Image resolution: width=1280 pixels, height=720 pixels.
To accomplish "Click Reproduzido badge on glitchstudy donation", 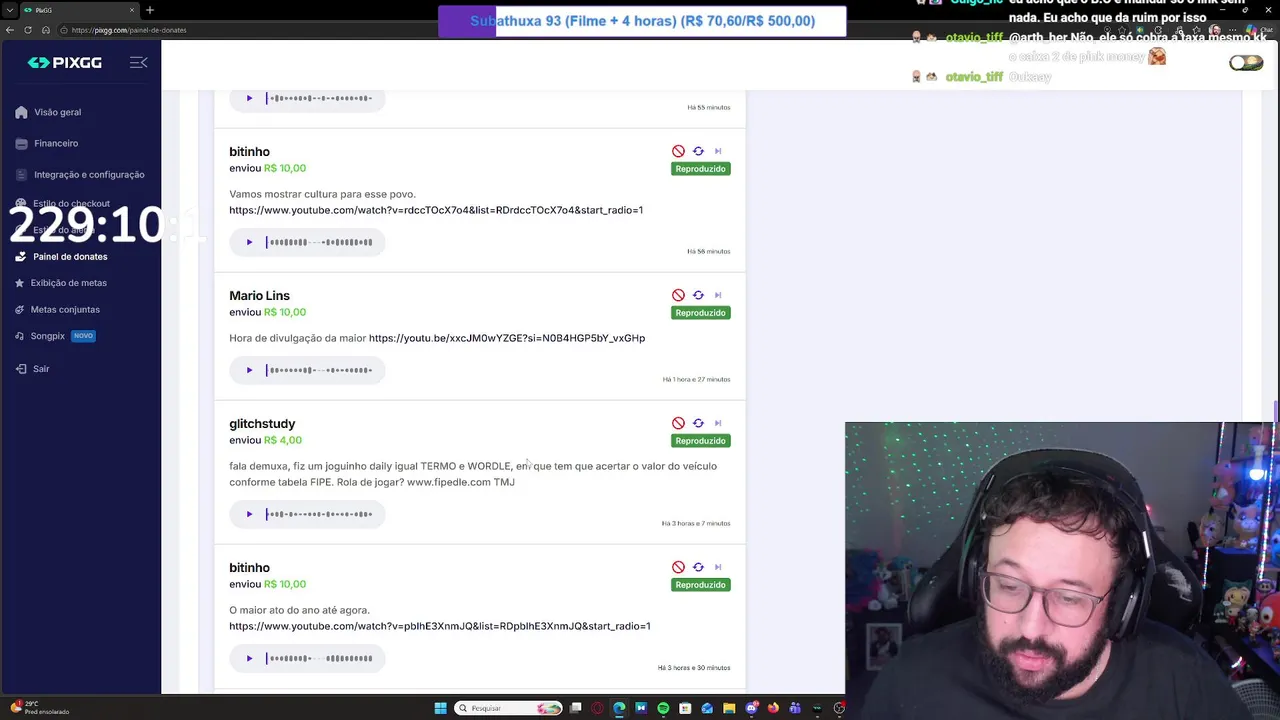I will [x=700, y=441].
